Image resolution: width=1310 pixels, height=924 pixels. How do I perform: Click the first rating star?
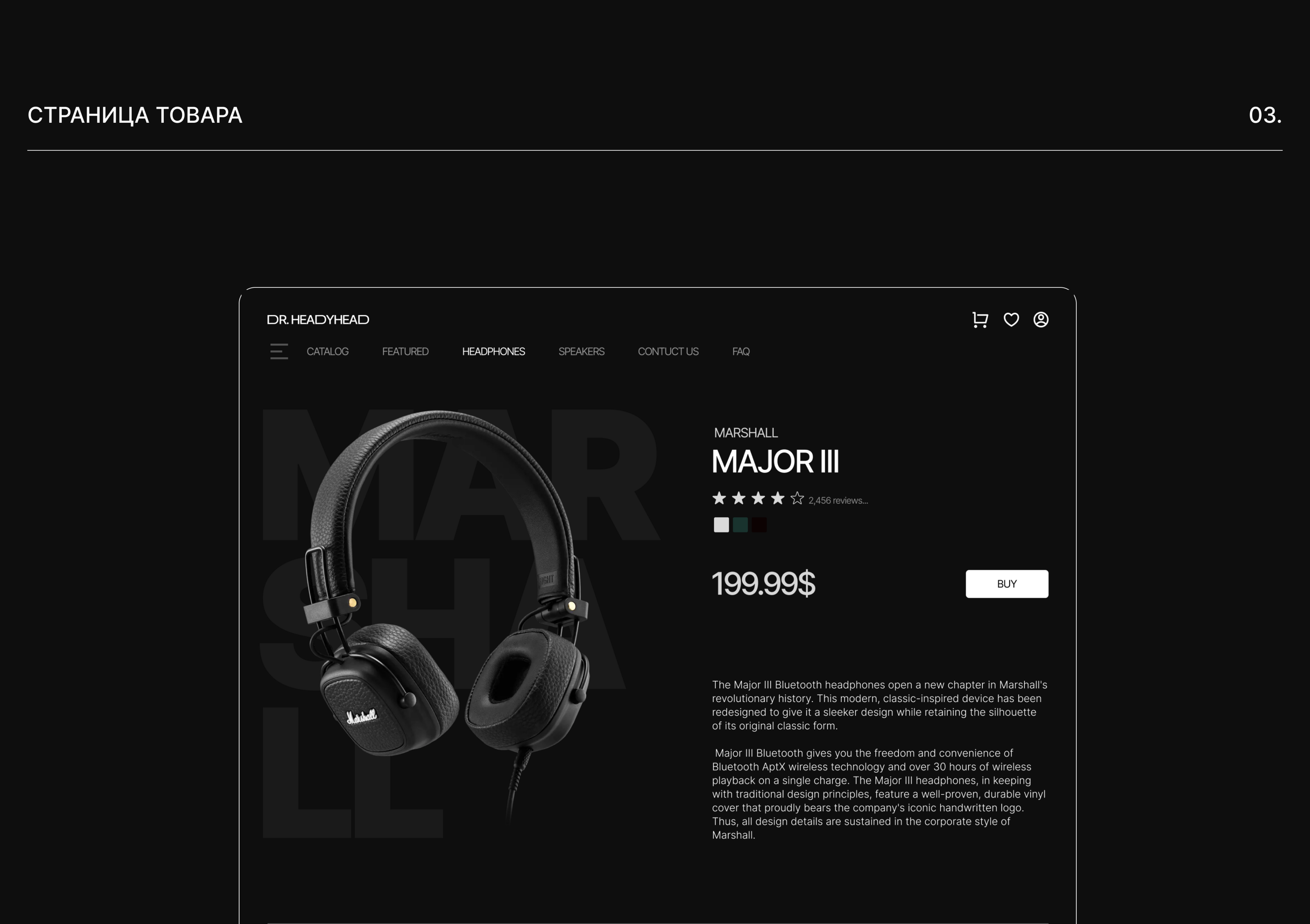719,498
